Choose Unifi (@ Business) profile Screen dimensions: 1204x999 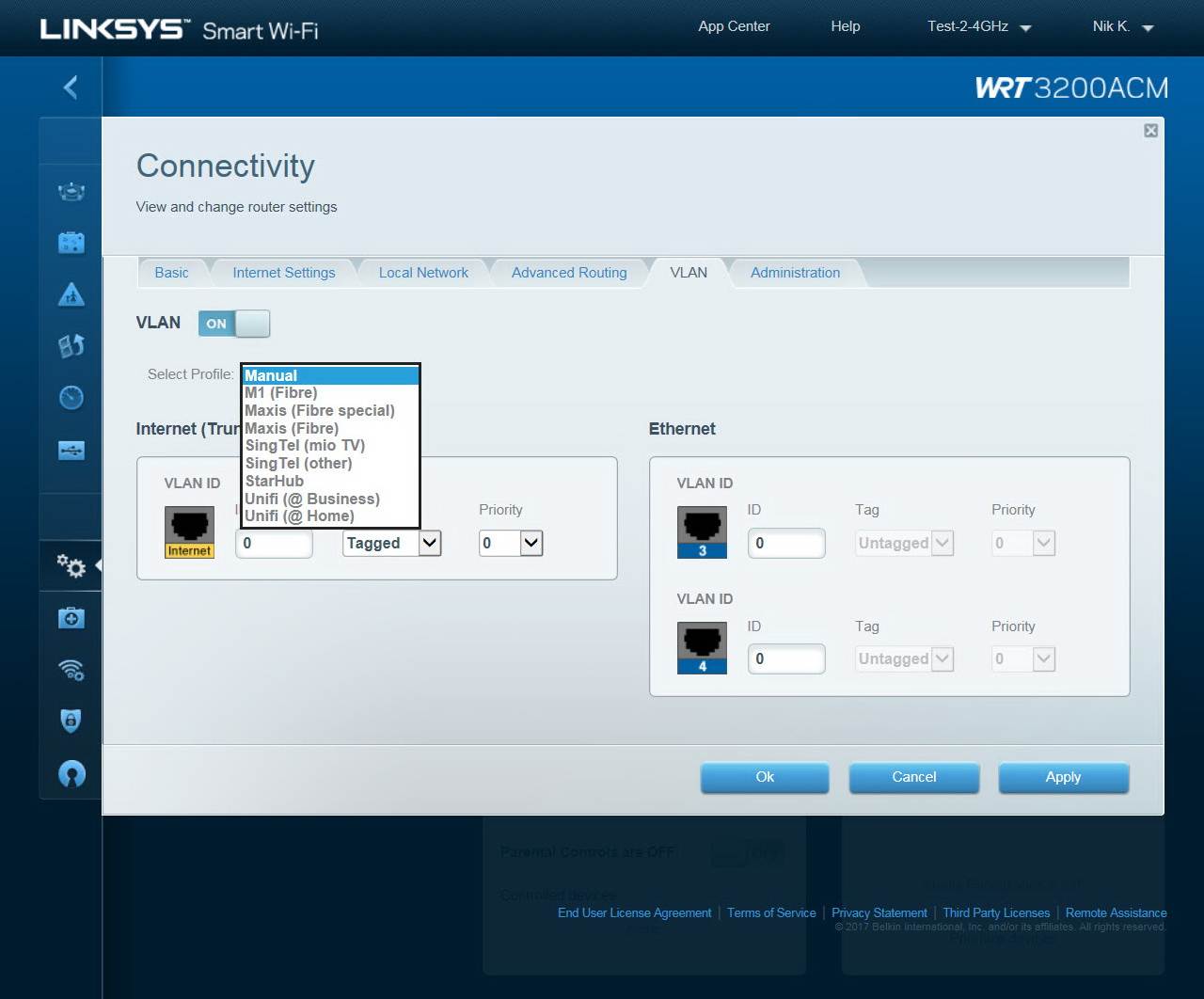pos(330,499)
